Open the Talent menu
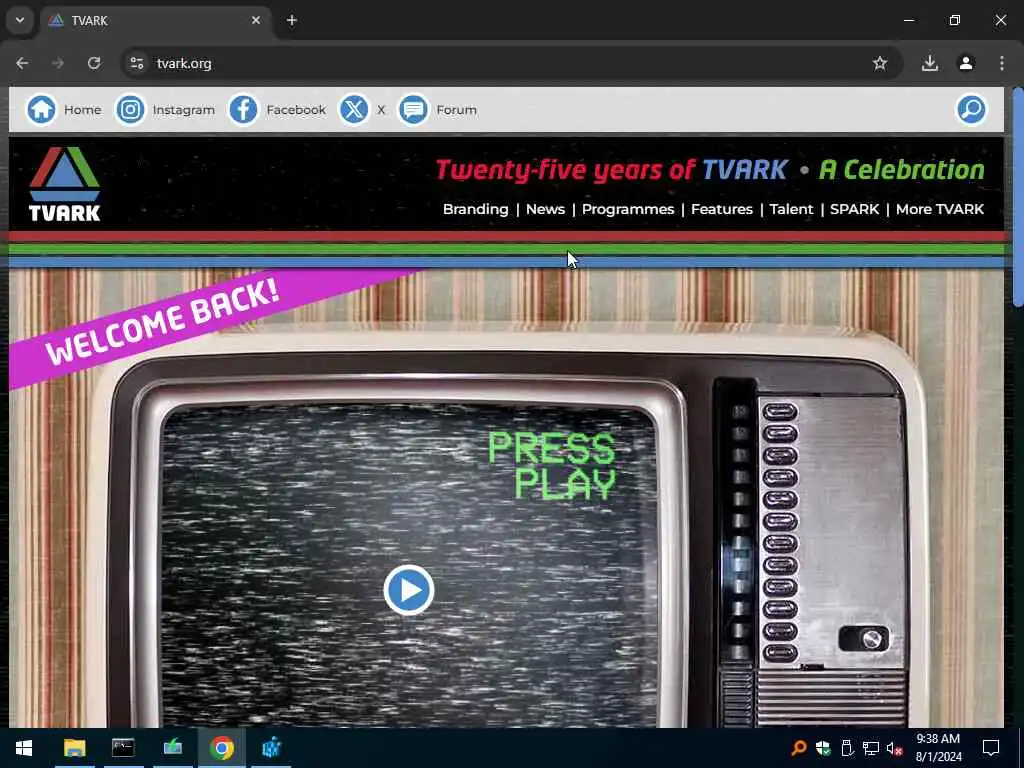The width and height of the screenshot is (1024, 768). [791, 209]
